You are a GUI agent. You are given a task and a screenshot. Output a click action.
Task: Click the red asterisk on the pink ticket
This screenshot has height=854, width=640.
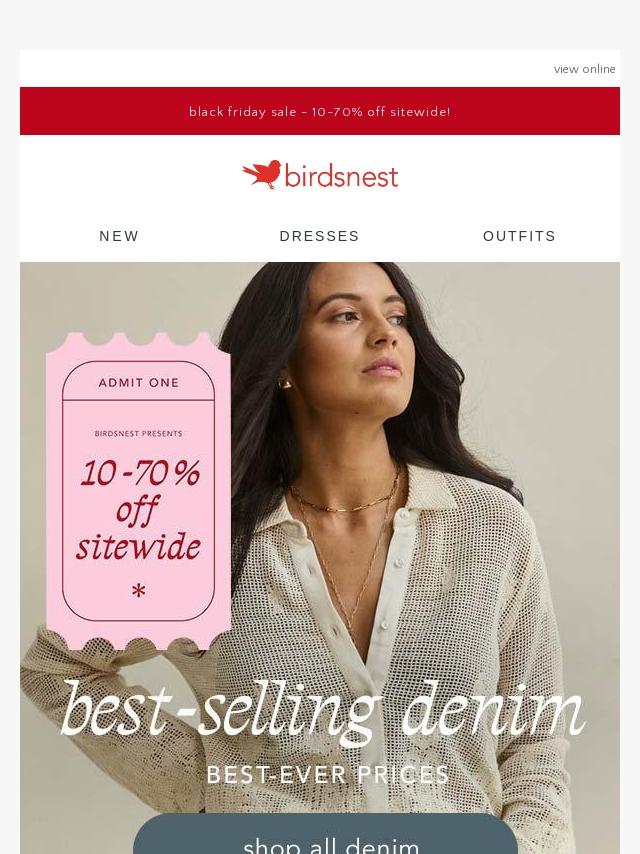pyautogui.click(x=139, y=590)
